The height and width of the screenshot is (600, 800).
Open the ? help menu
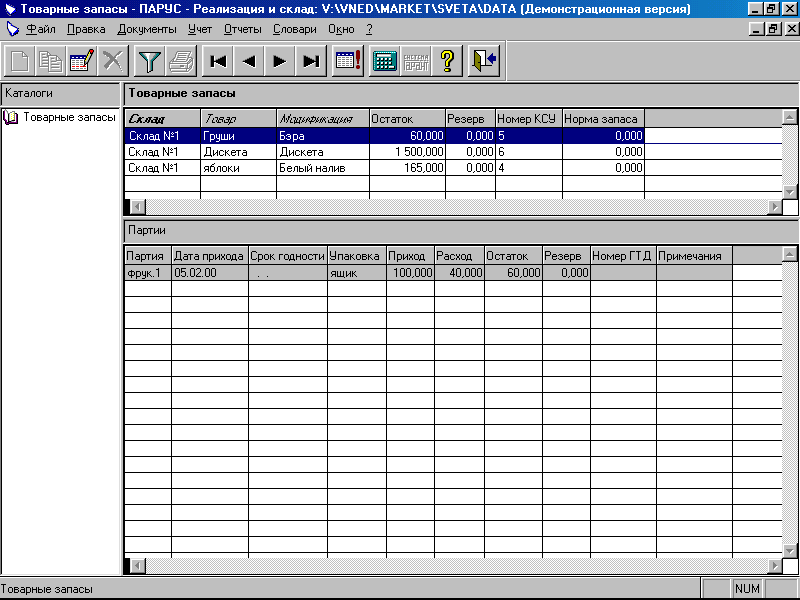click(369, 29)
